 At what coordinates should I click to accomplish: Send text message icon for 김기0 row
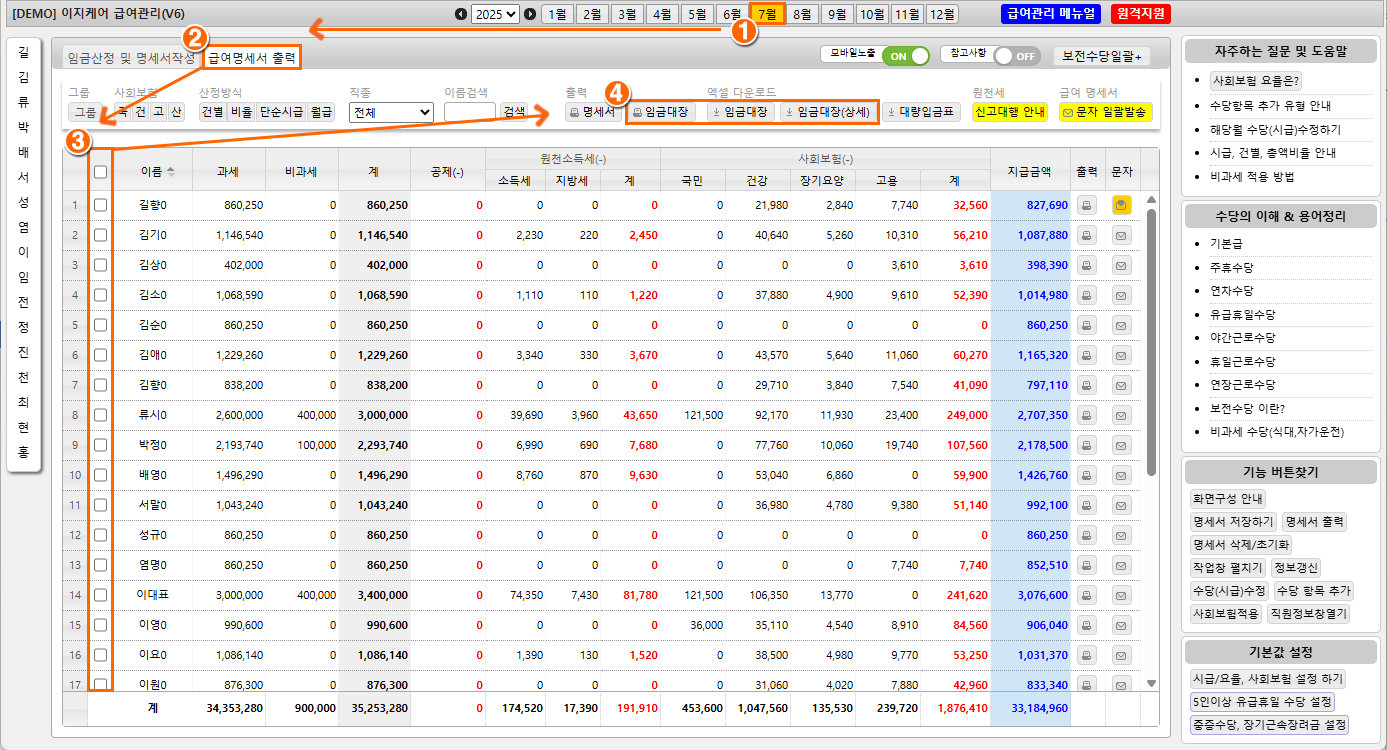[1121, 235]
